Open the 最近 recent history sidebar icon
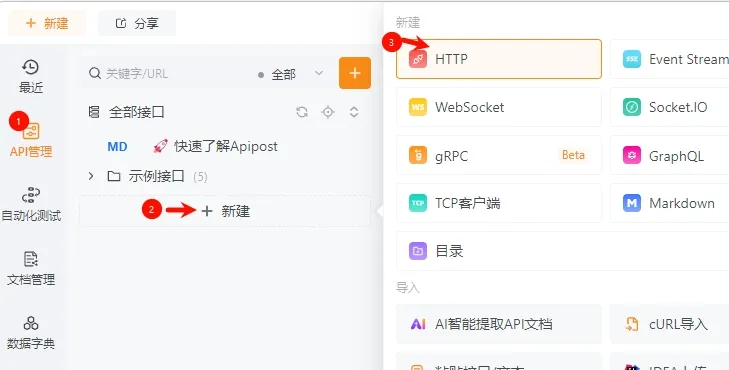The height and width of the screenshot is (370, 729). 31,76
